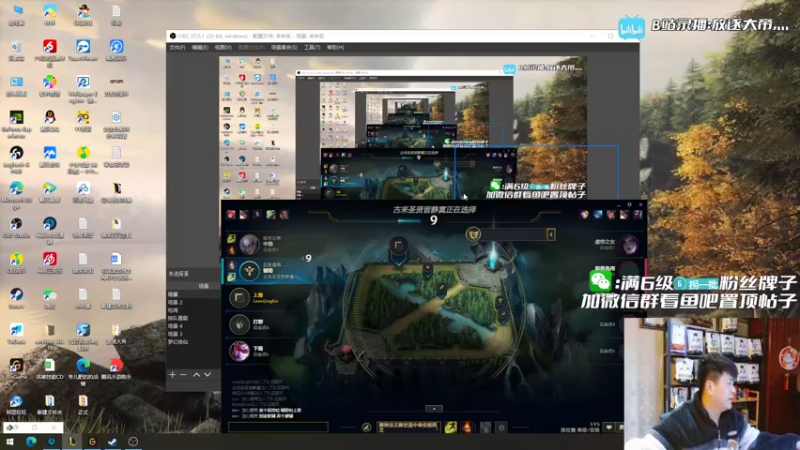Open Microsoft Edge desktop shortcut

(16, 194)
